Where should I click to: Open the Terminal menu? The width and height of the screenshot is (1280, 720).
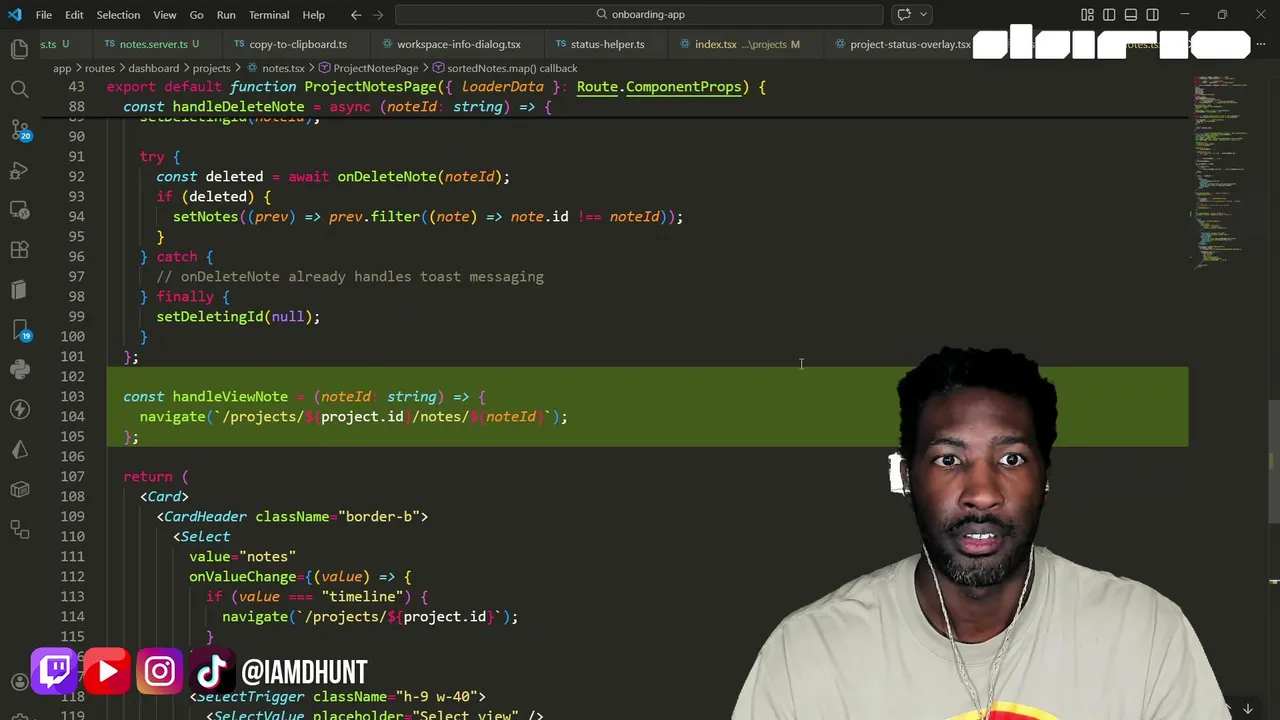click(269, 15)
